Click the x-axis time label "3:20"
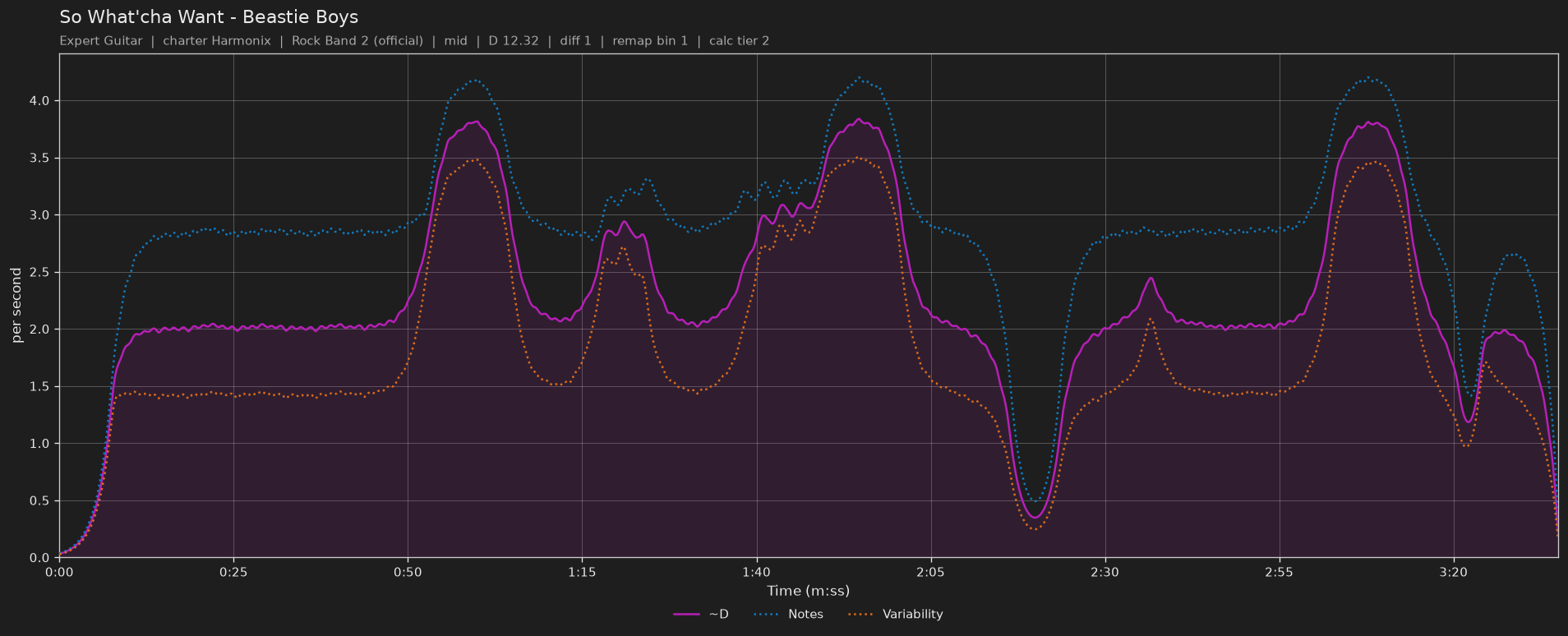 (x=1453, y=573)
